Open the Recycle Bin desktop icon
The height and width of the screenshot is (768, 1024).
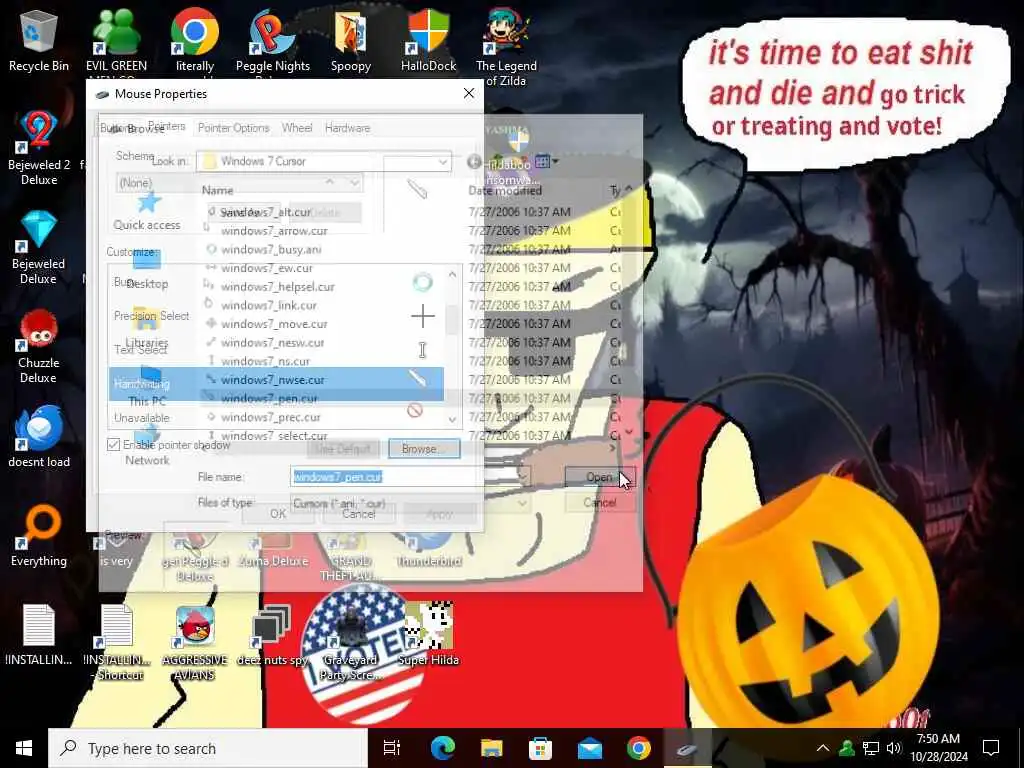pos(39,40)
